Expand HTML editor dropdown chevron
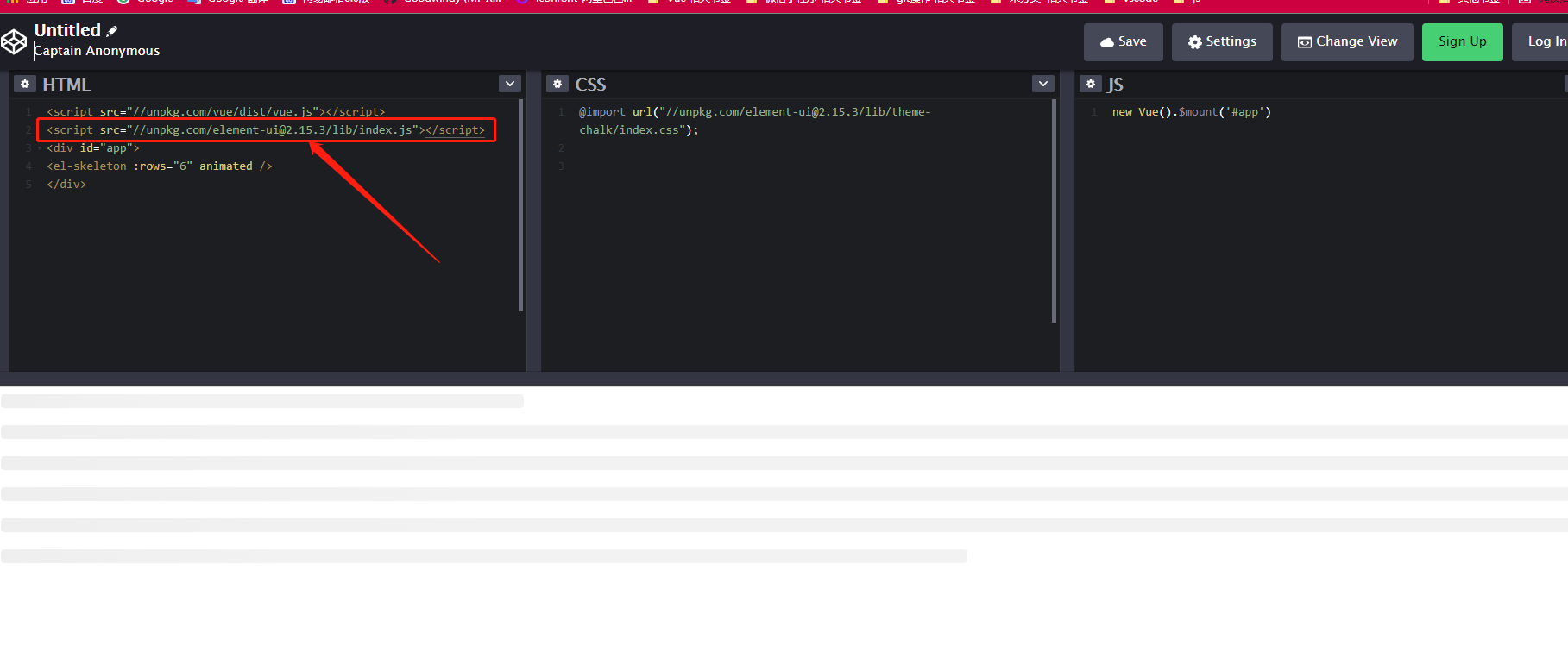 click(510, 84)
